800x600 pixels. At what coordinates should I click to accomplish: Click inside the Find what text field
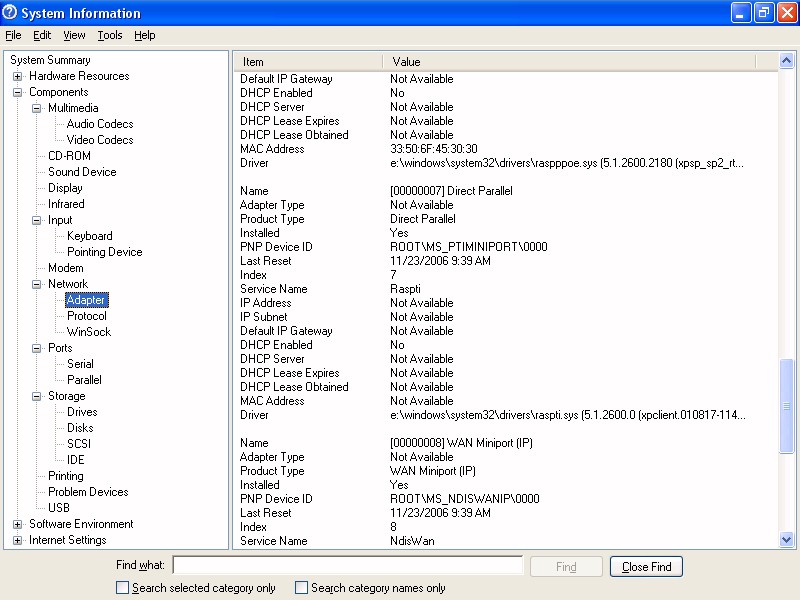pyautogui.click(x=348, y=566)
